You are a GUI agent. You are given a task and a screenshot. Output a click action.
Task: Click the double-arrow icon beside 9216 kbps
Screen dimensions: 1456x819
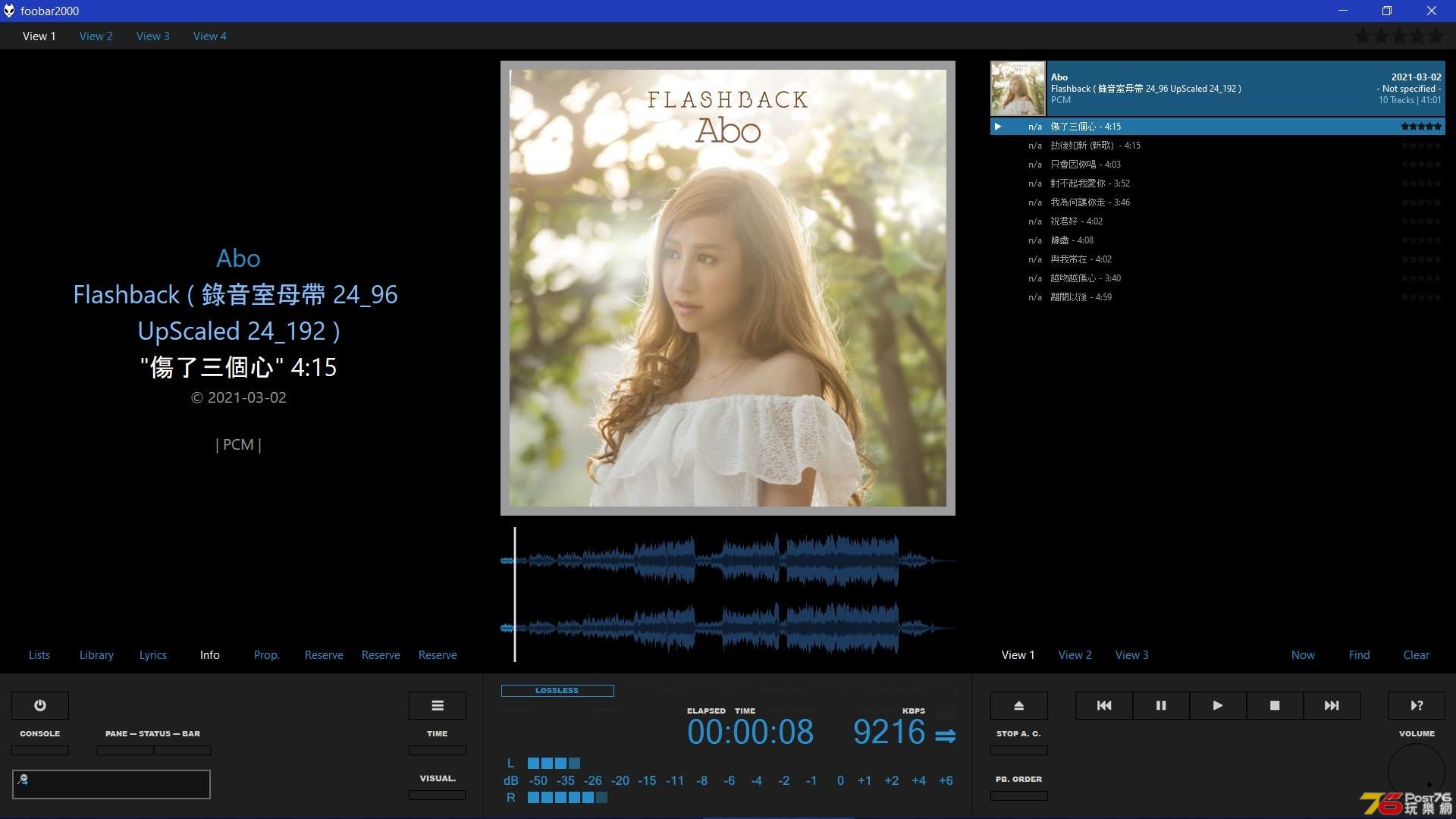tap(945, 736)
